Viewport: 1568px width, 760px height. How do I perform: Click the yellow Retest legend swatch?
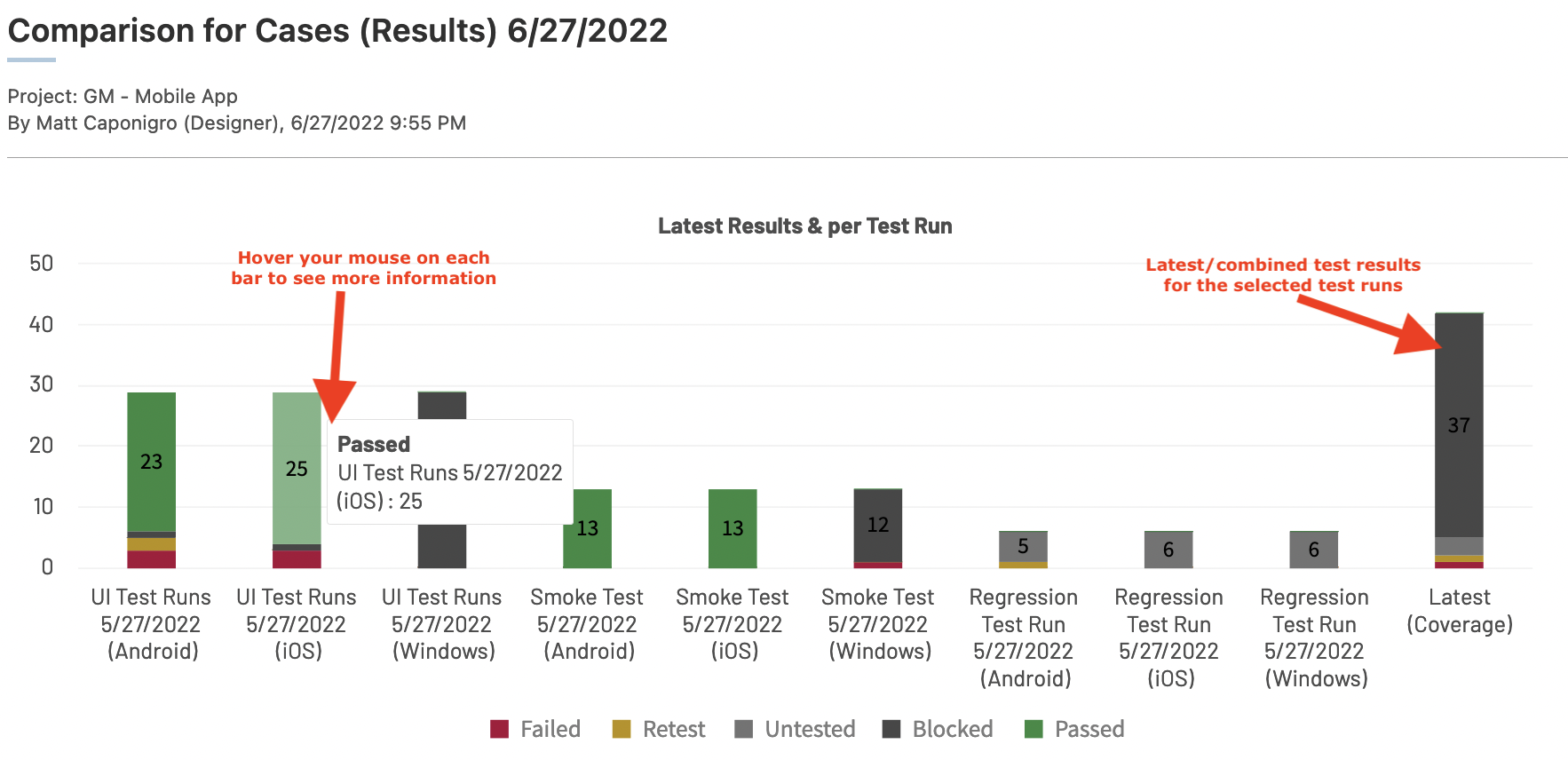(x=622, y=729)
